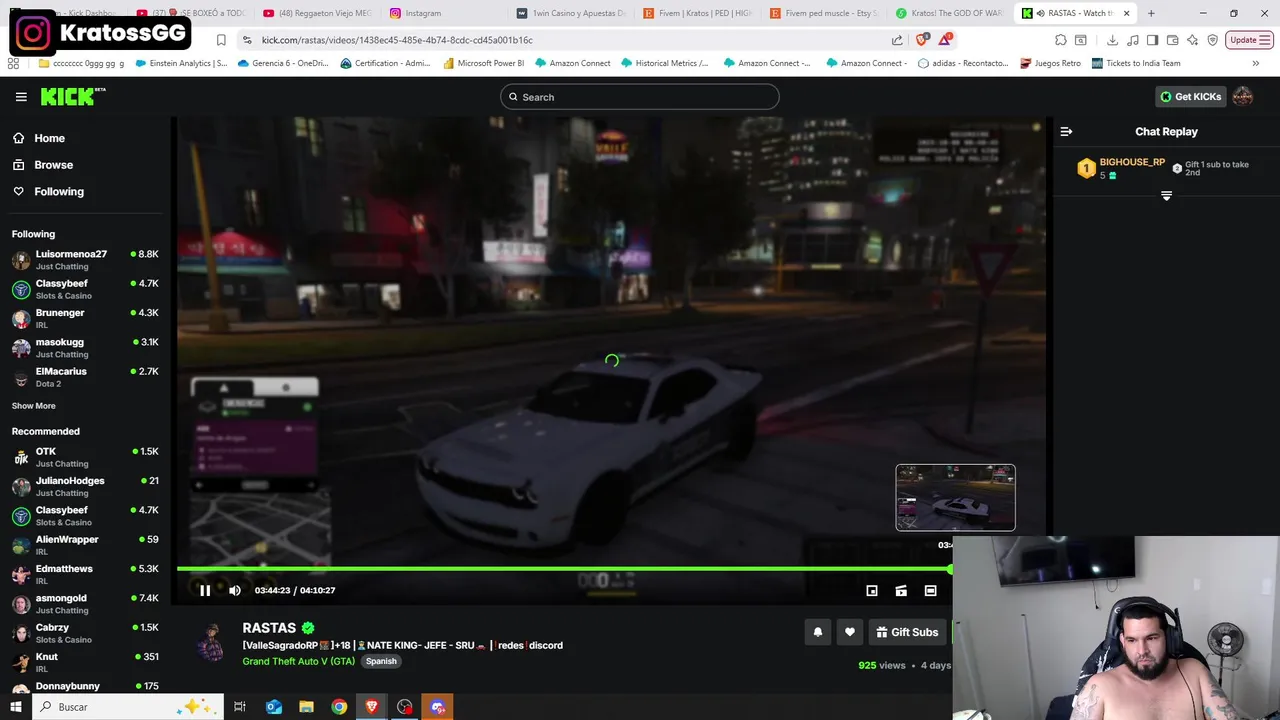Turn on notifications bell for RASTAS
Image resolution: width=1280 pixels, height=720 pixels.
tap(818, 632)
